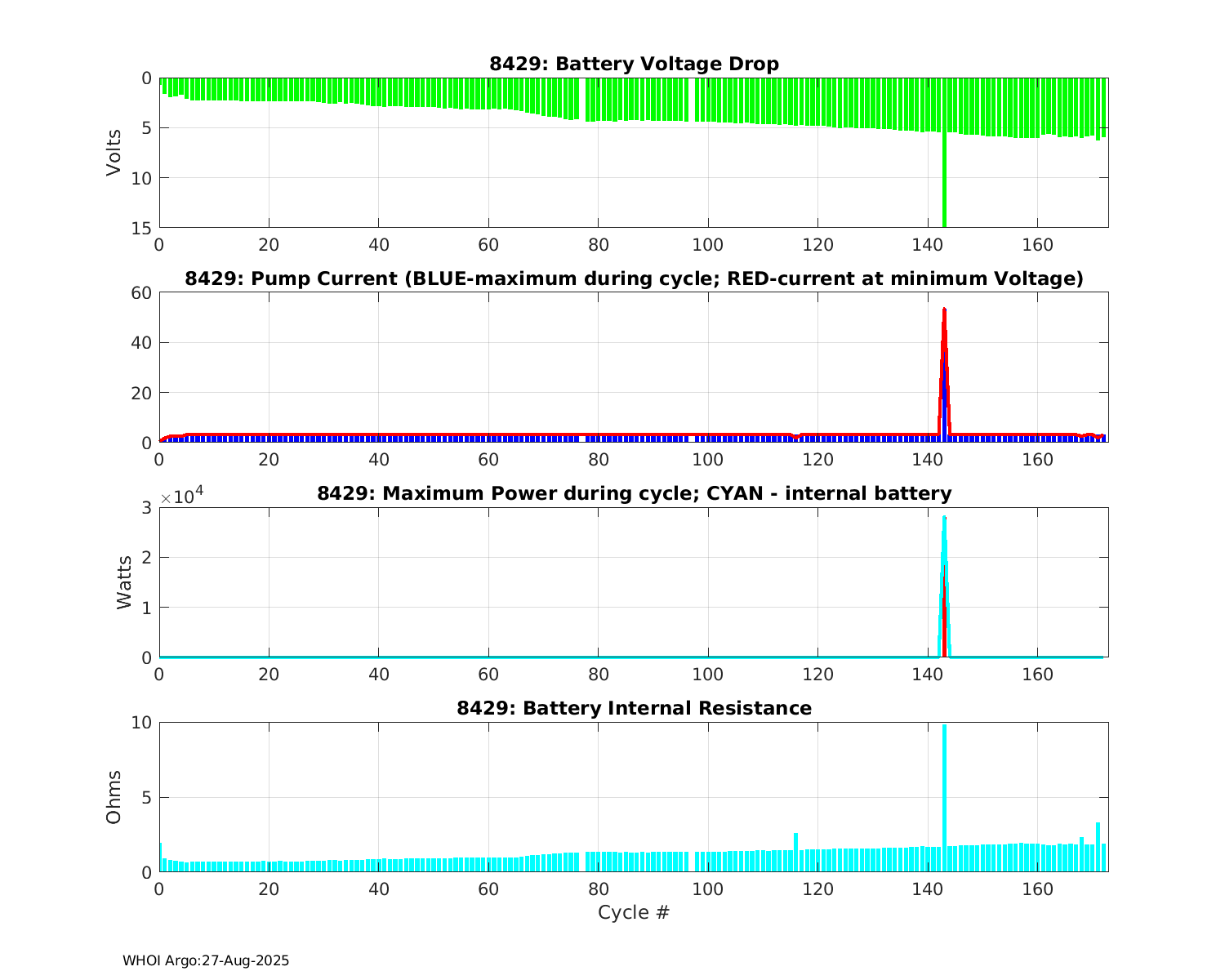1225x980 pixels.
Task: Select the Battery Internal Resistance title
Action: (634, 708)
